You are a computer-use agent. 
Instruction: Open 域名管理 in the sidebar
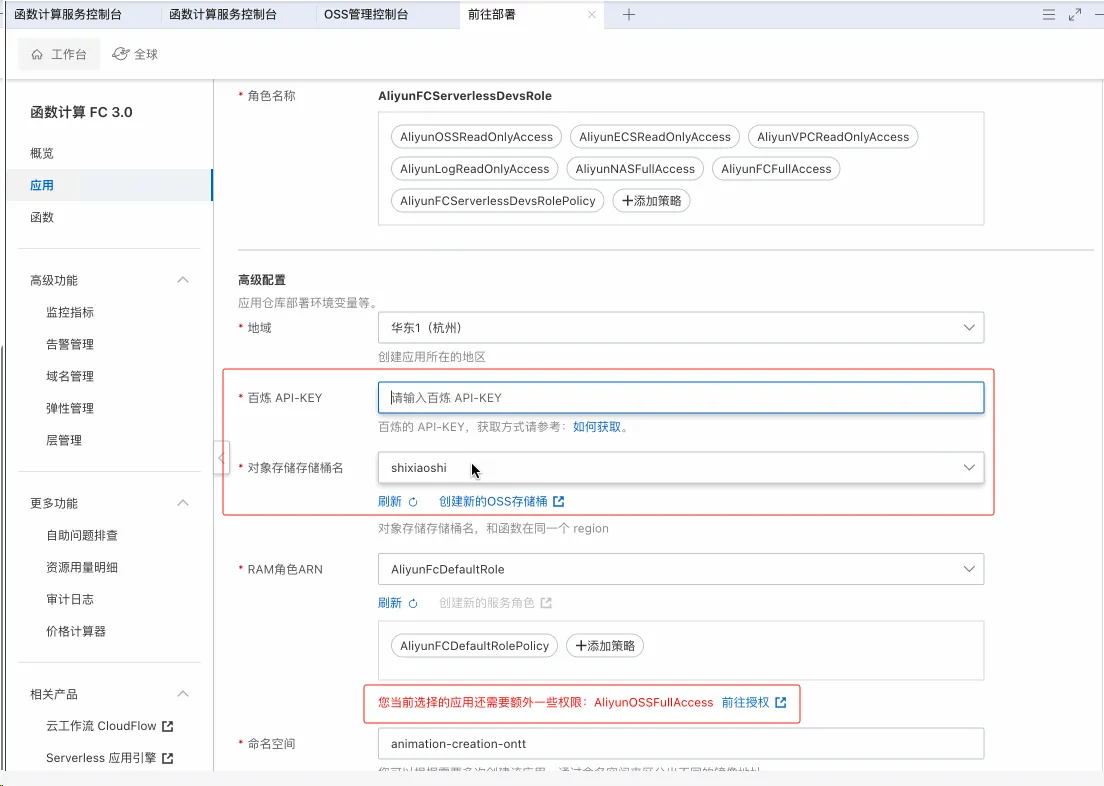click(x=70, y=376)
